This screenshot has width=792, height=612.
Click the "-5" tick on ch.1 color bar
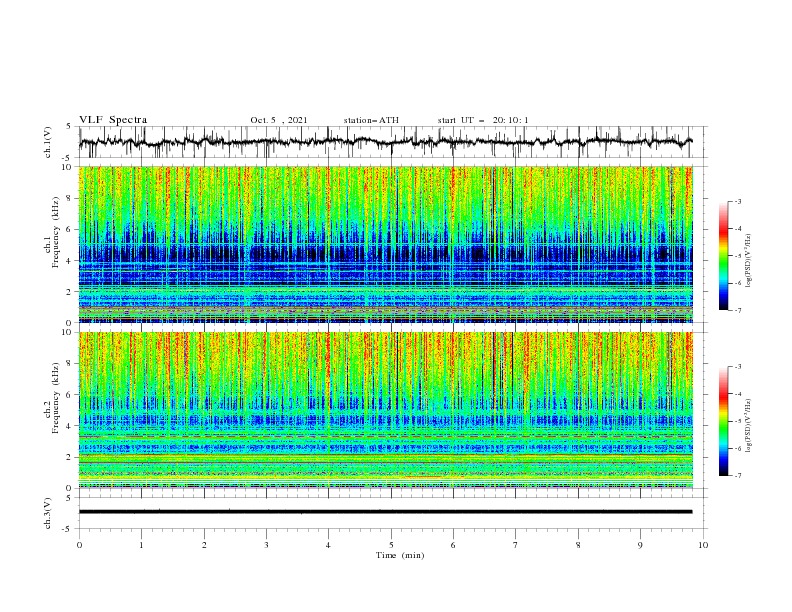click(x=737, y=256)
